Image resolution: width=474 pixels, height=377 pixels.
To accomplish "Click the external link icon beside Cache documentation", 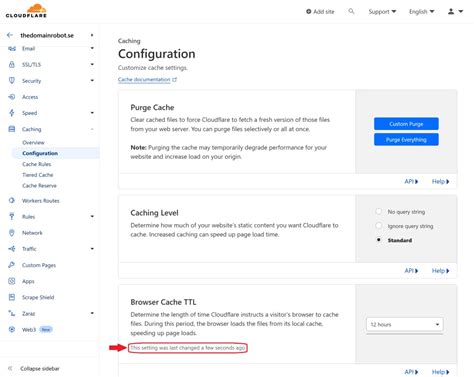I will pos(174,79).
